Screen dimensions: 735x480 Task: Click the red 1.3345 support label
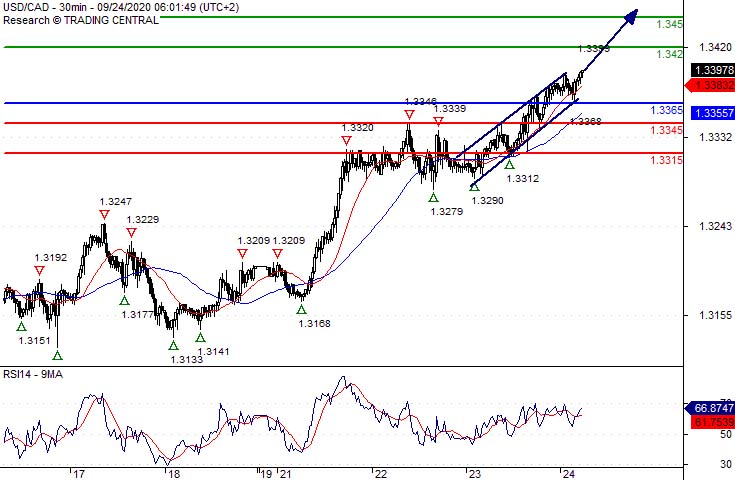tap(667, 130)
